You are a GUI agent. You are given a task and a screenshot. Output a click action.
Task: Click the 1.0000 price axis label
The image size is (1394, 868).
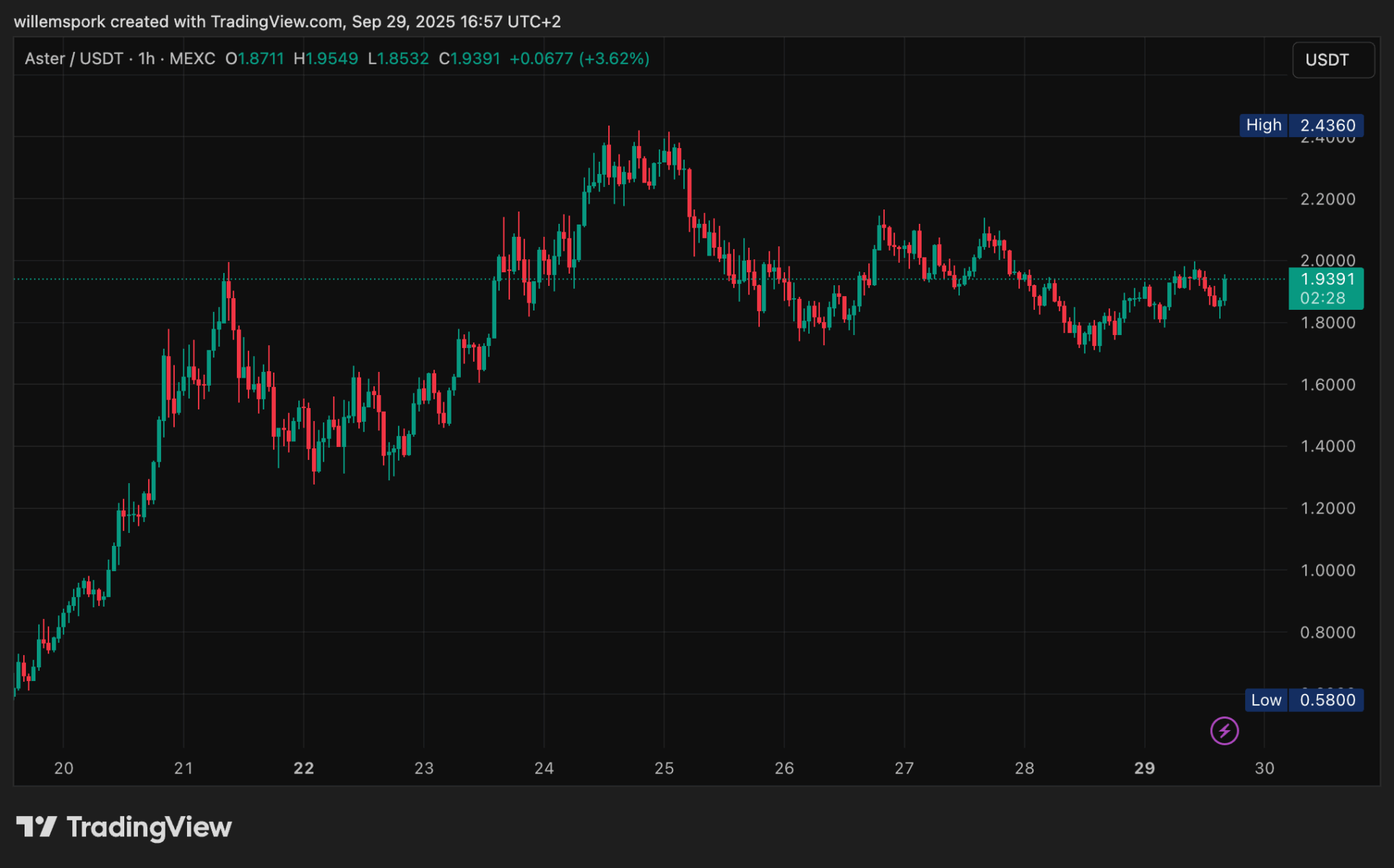pyautogui.click(x=1328, y=570)
